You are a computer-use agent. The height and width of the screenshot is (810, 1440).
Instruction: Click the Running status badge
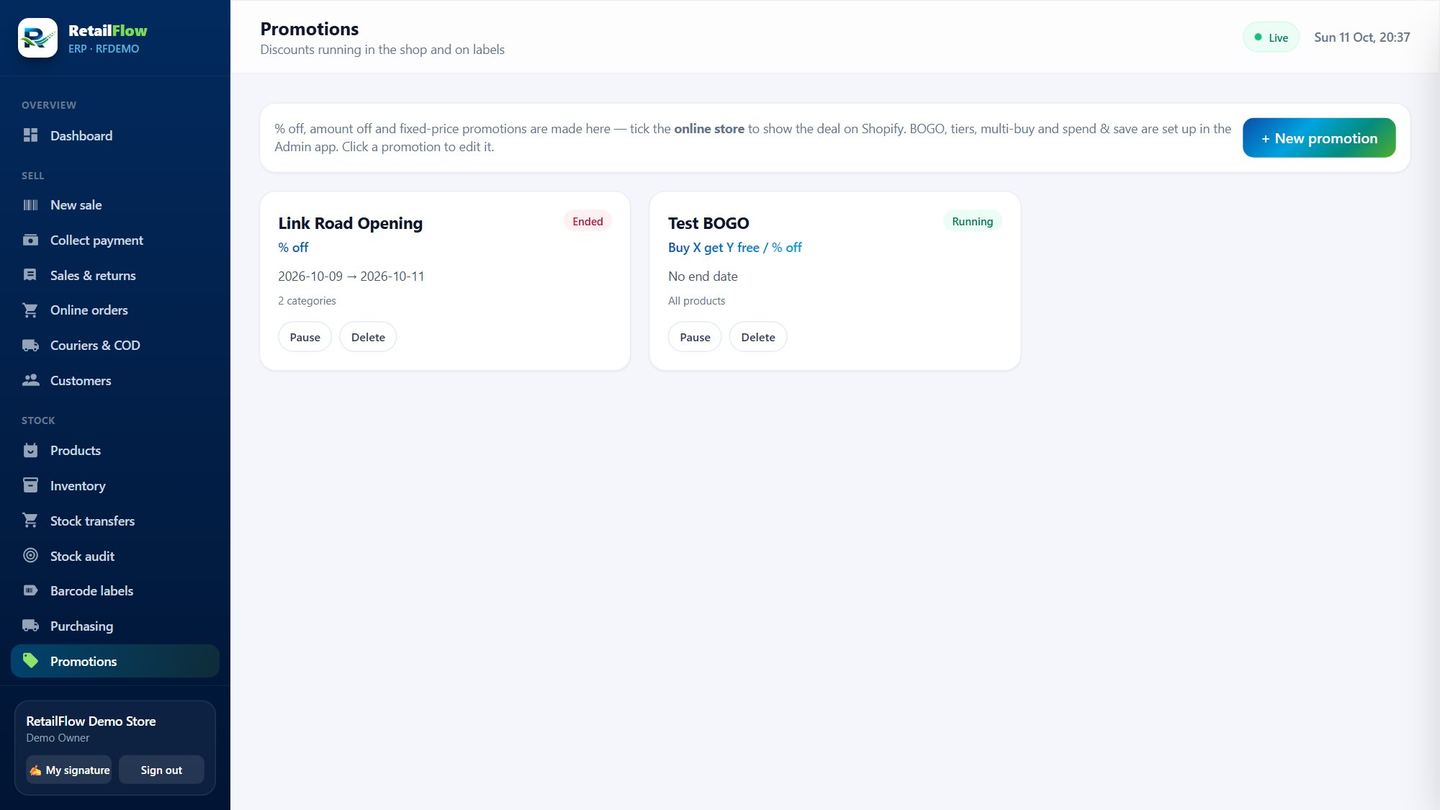(x=972, y=221)
